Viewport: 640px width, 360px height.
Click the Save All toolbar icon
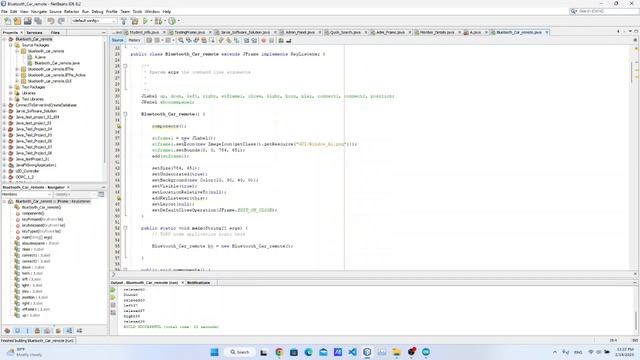click(x=38, y=21)
